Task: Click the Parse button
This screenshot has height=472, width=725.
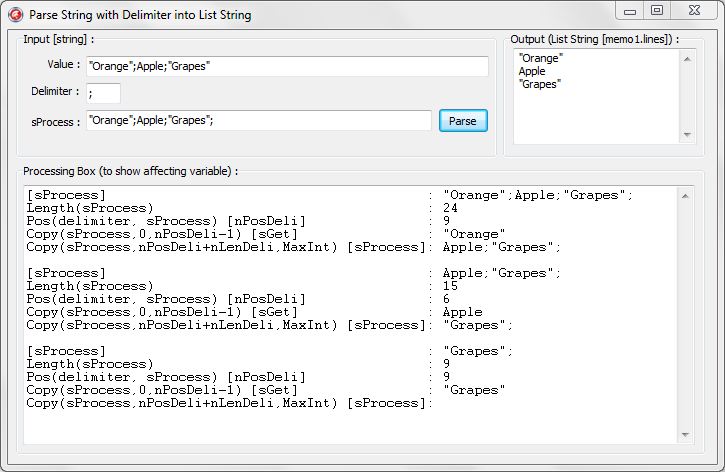Action: [463, 121]
